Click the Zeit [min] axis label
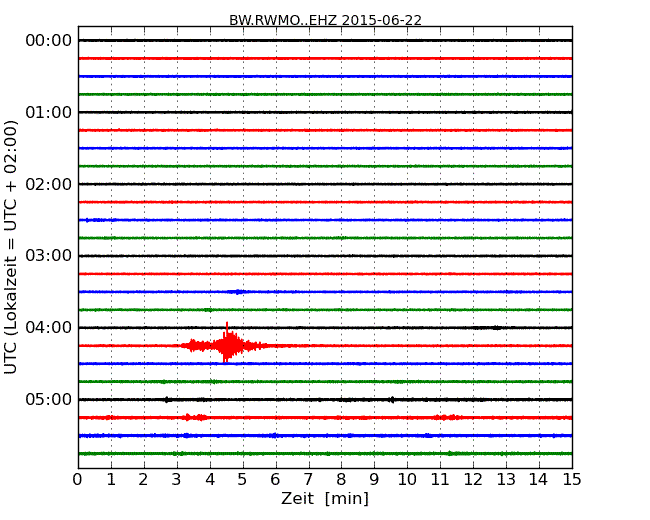 pyautogui.click(x=325, y=498)
